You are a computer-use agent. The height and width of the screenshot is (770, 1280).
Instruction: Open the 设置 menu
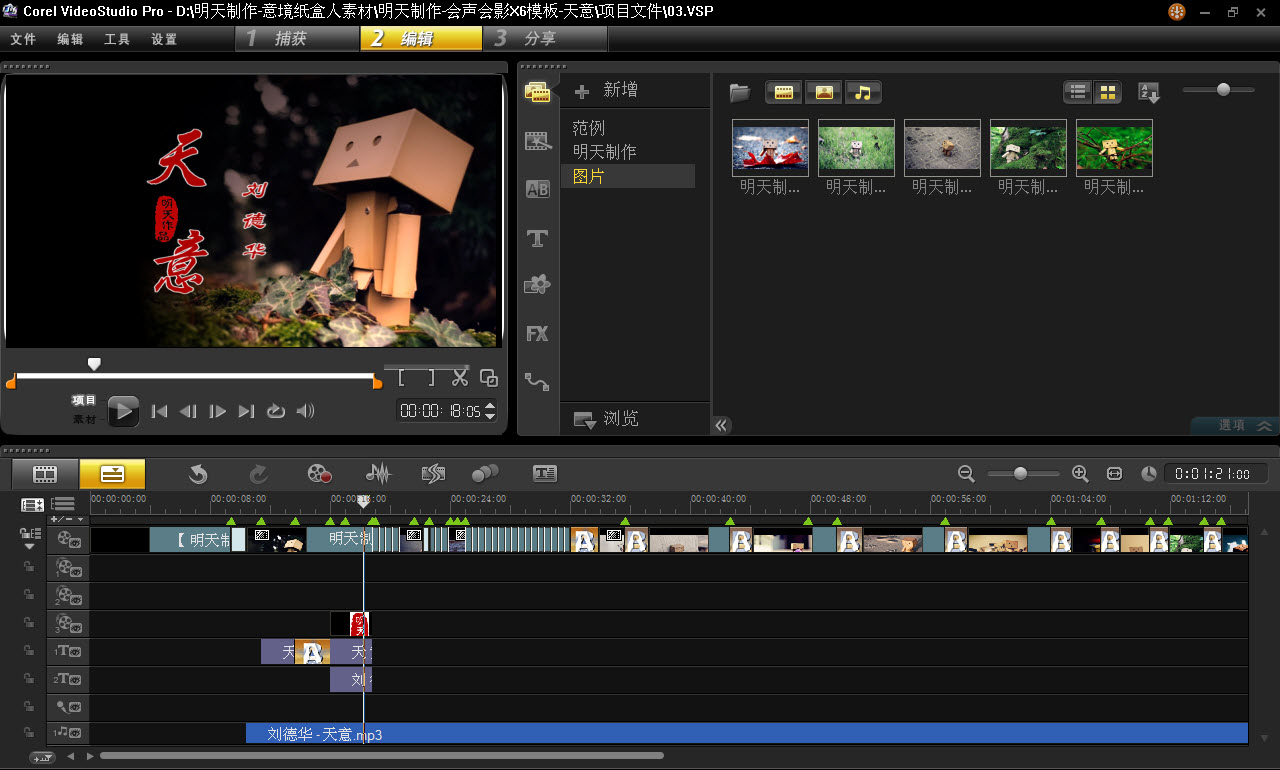(x=164, y=40)
